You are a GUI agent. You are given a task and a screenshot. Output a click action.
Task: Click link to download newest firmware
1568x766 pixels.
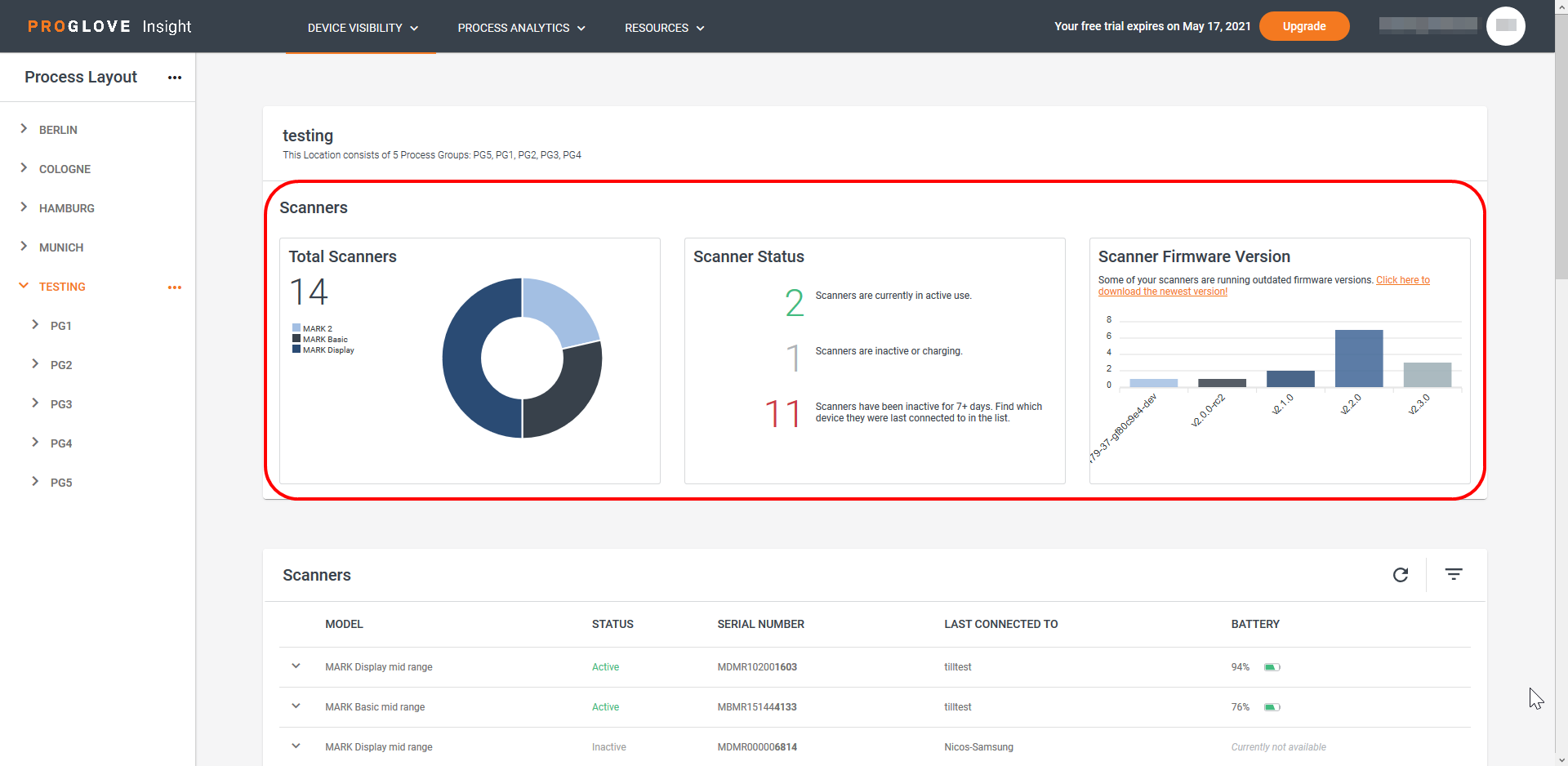click(1264, 286)
